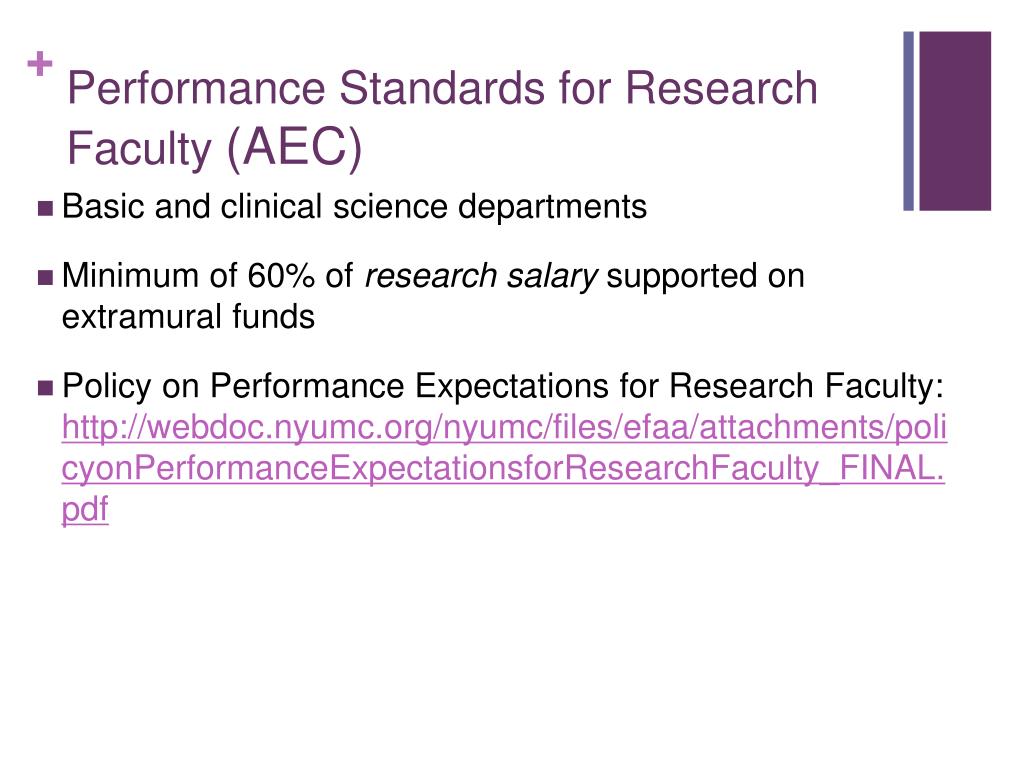The image size is (1024, 768).
Task: Click the word 'Research' in the title
Action: coord(721,88)
